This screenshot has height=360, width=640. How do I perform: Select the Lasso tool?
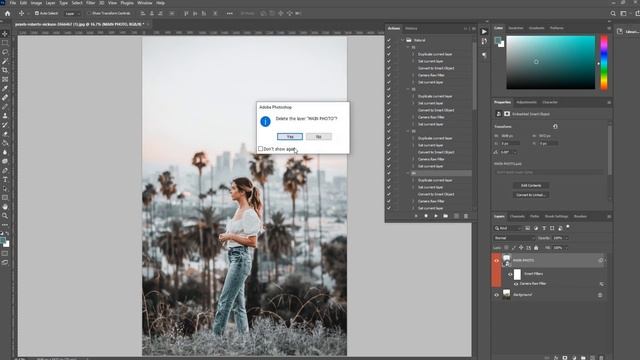5,52
